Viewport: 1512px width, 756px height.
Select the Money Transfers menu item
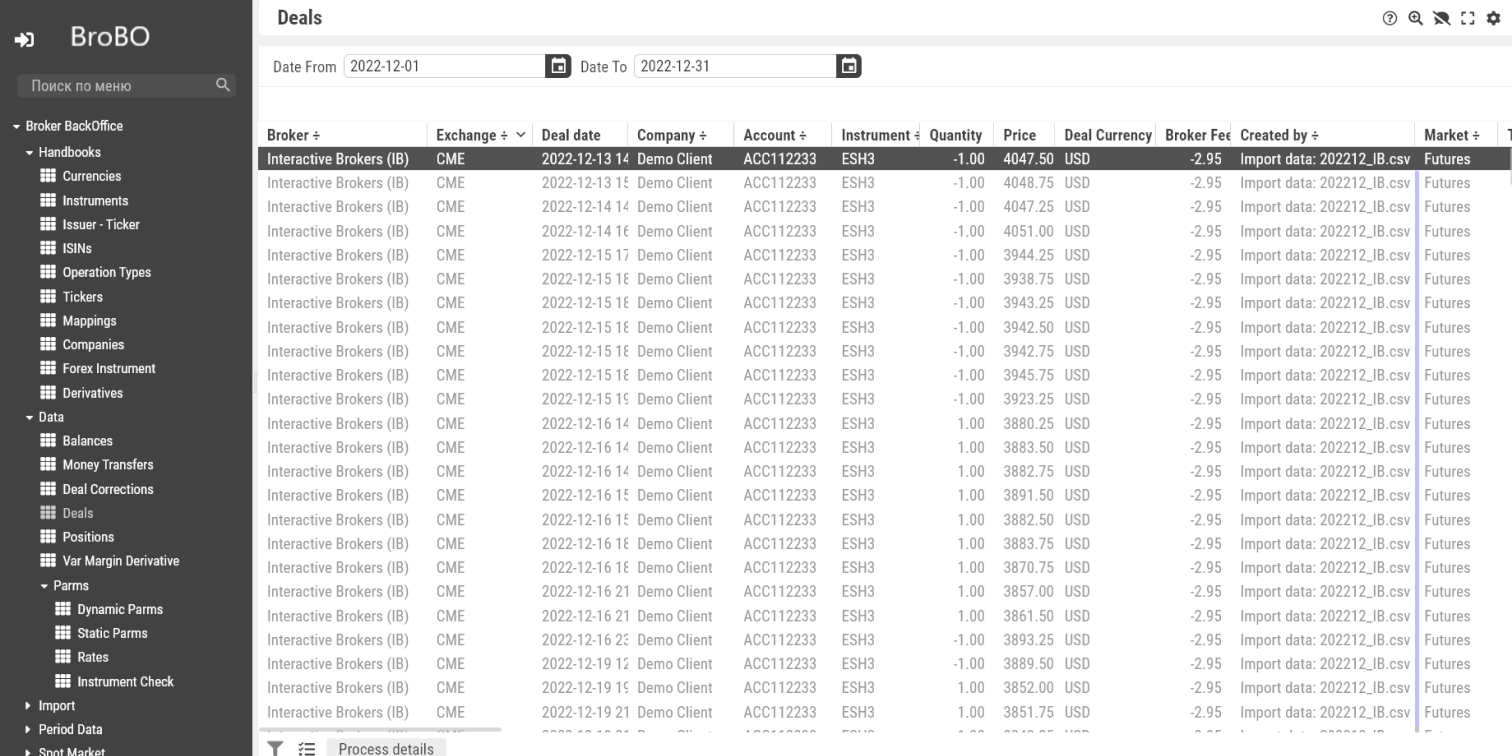tap(107, 465)
